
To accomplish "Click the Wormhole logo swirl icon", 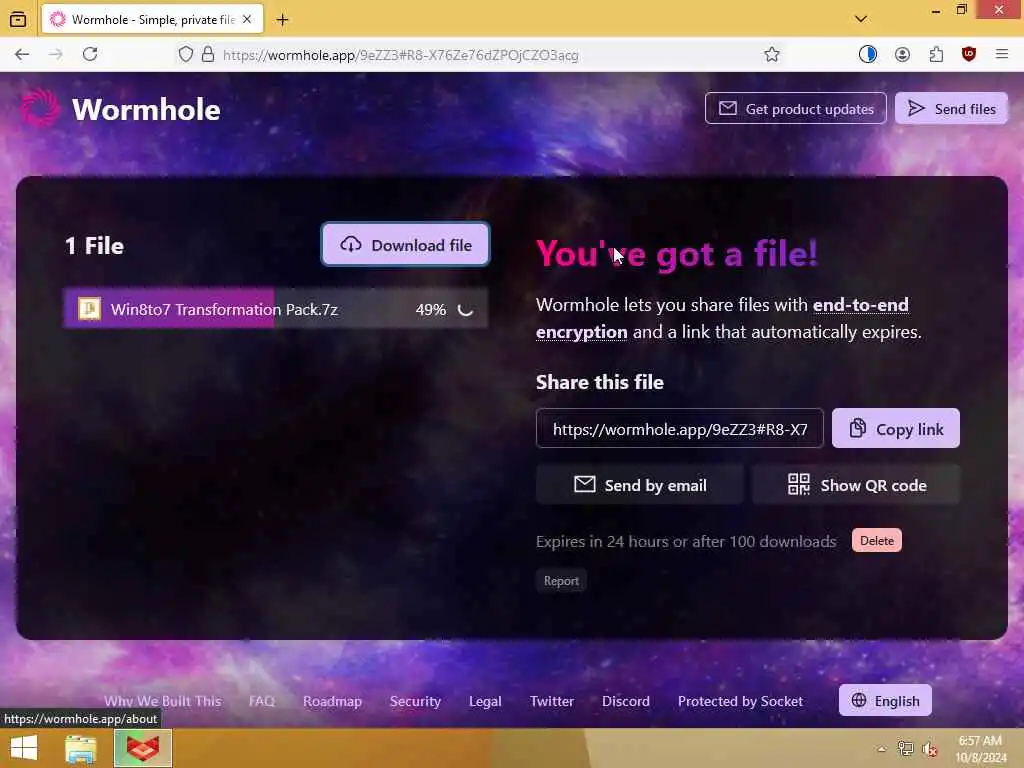I will pos(40,108).
